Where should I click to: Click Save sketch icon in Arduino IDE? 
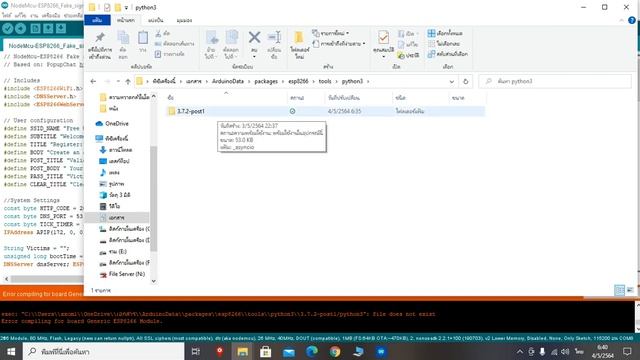point(61,28)
